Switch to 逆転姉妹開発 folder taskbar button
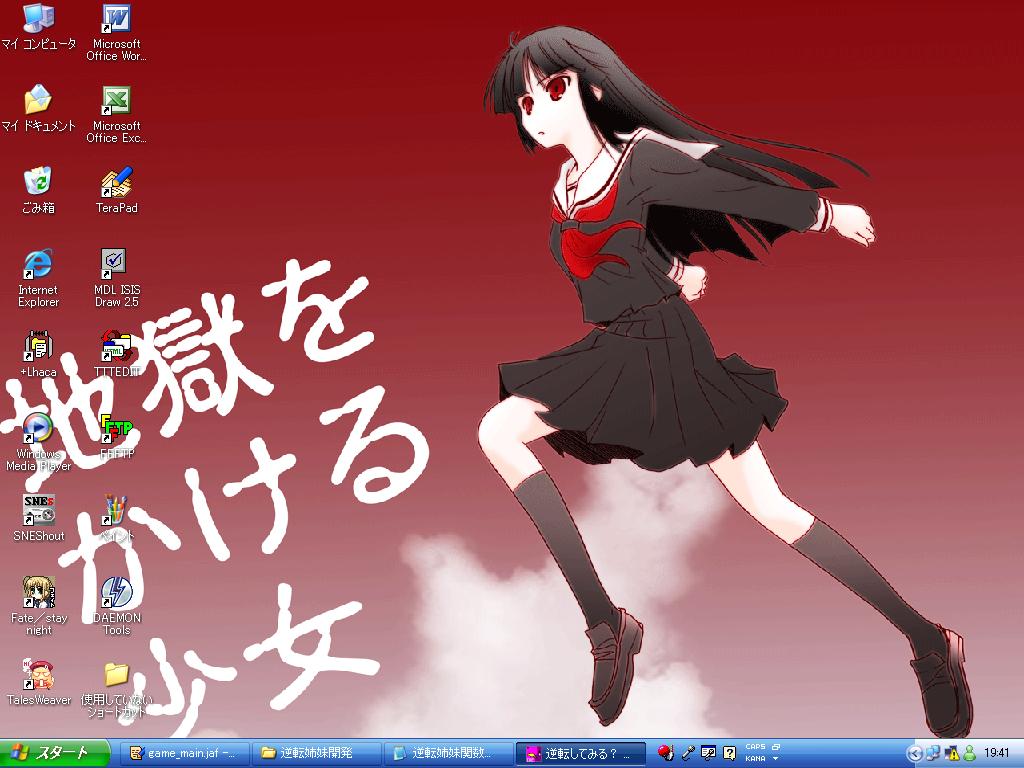This screenshot has height=768, width=1024. pos(316,754)
